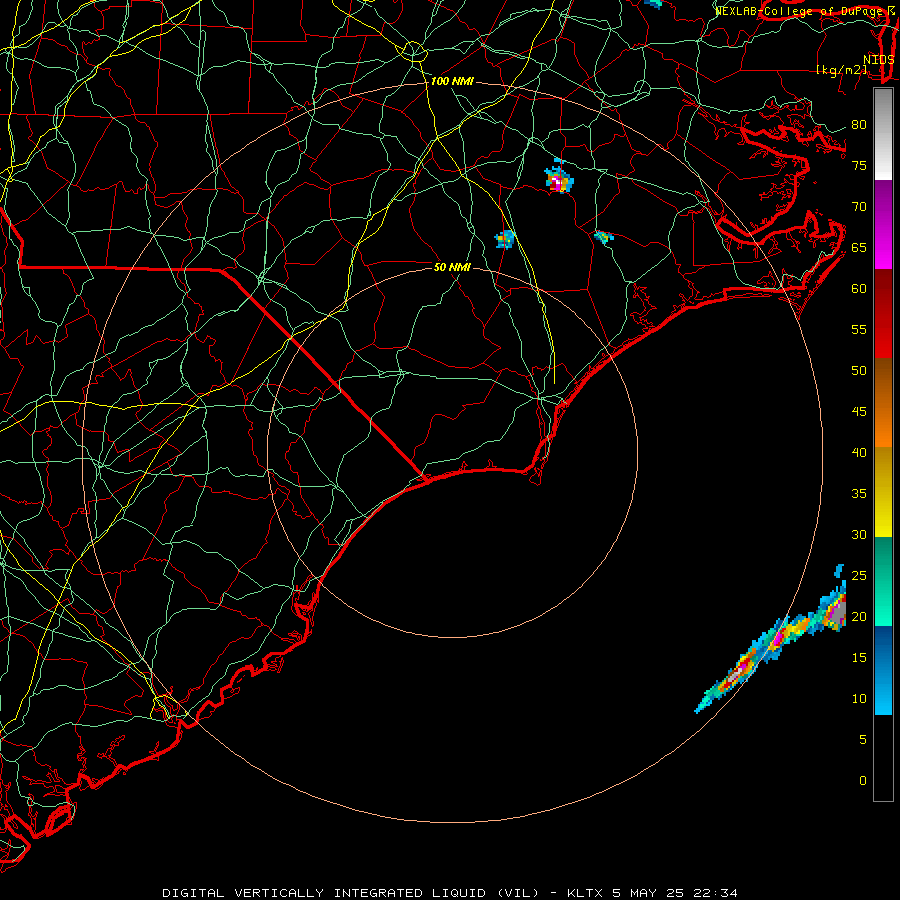Click the magenta-core storm cell inside 100 NMI ring

point(558,180)
